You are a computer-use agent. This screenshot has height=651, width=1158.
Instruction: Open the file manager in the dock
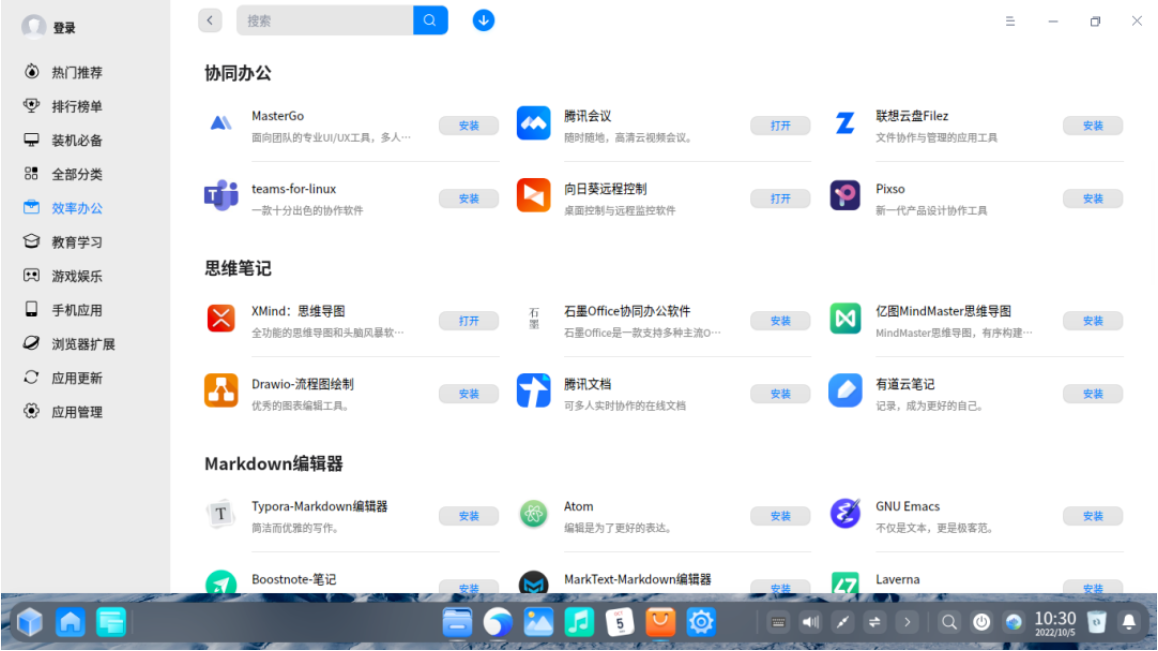coord(457,622)
